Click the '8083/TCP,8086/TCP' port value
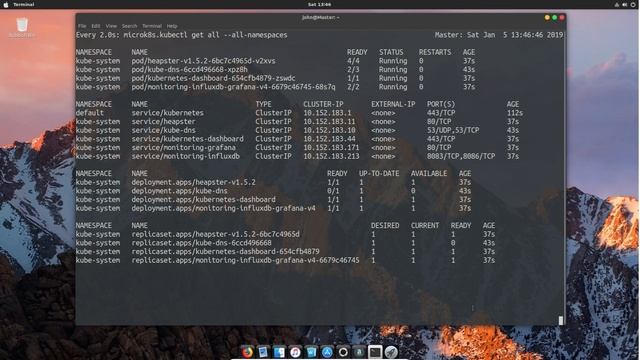 (461, 156)
